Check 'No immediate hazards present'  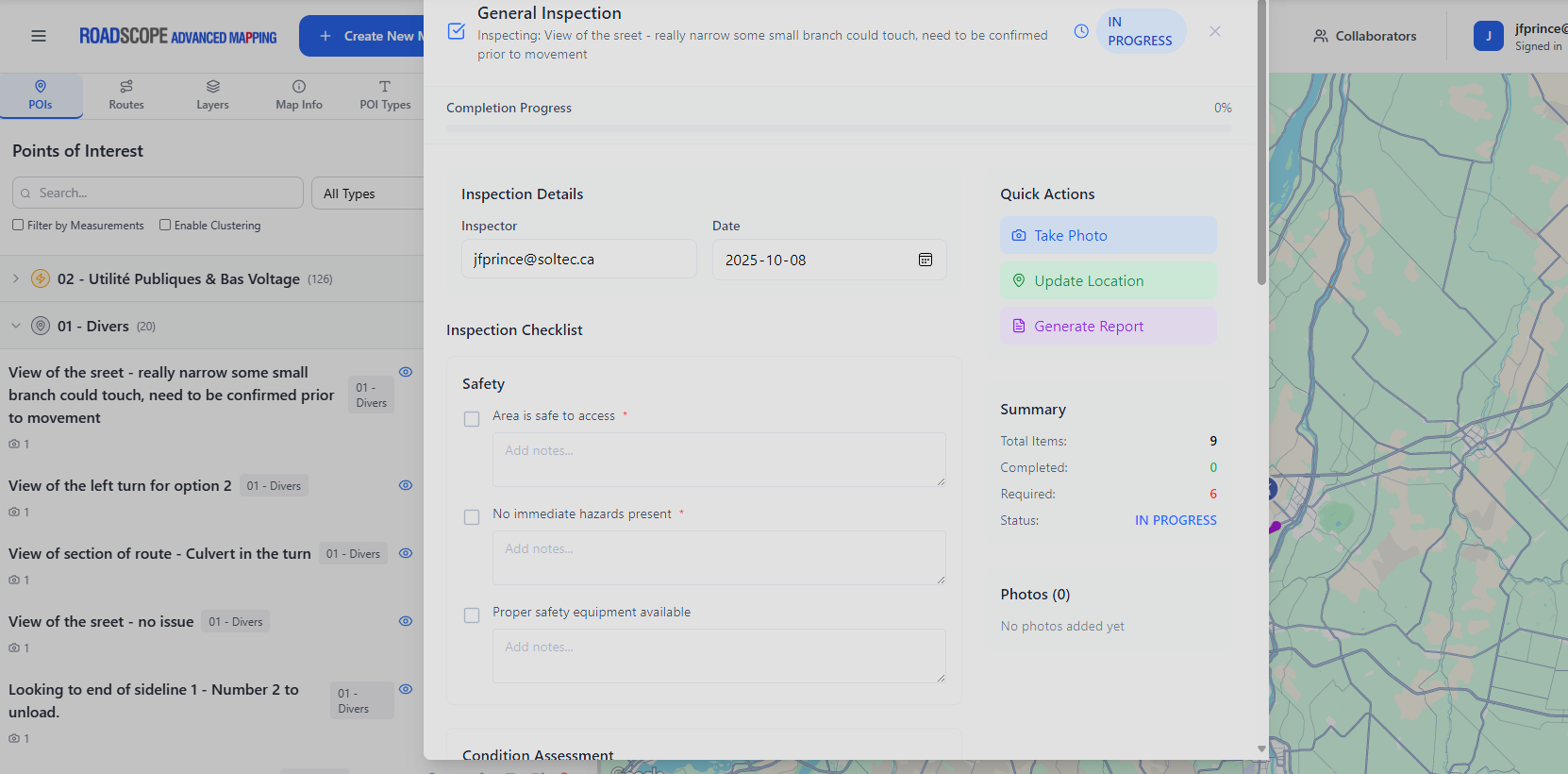point(472,517)
